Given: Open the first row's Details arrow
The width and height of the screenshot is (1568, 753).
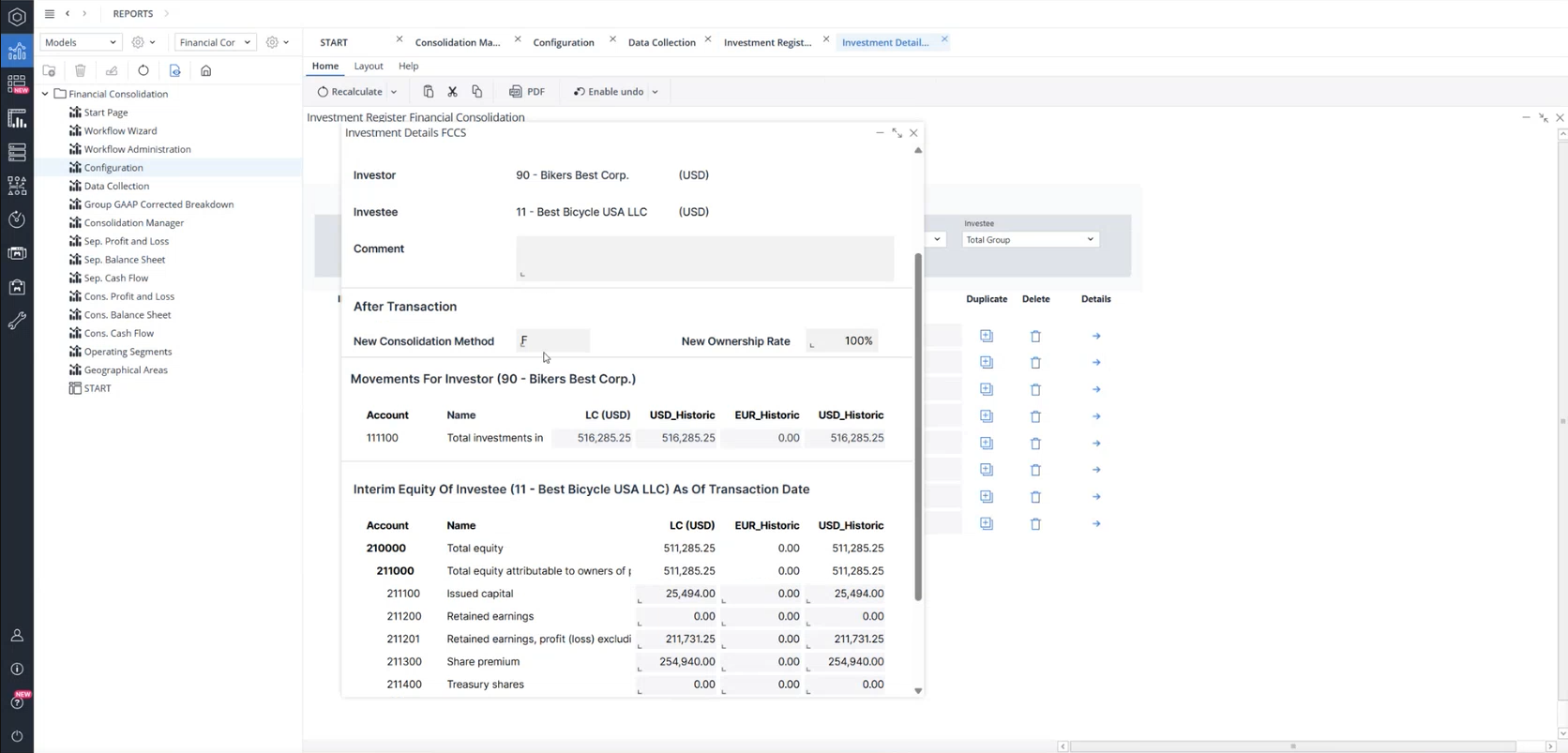Looking at the screenshot, I should click(1095, 336).
